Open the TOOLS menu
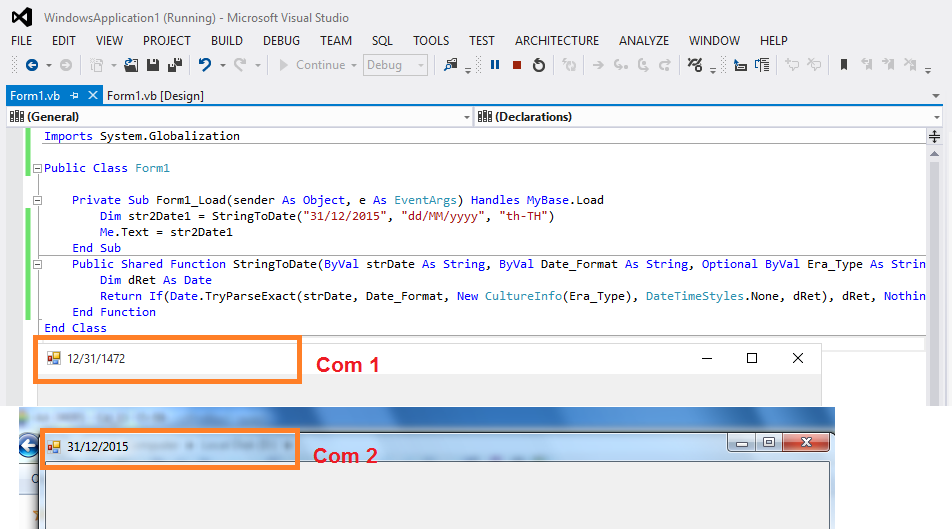Viewport: 952px width, 529px height. click(x=431, y=41)
